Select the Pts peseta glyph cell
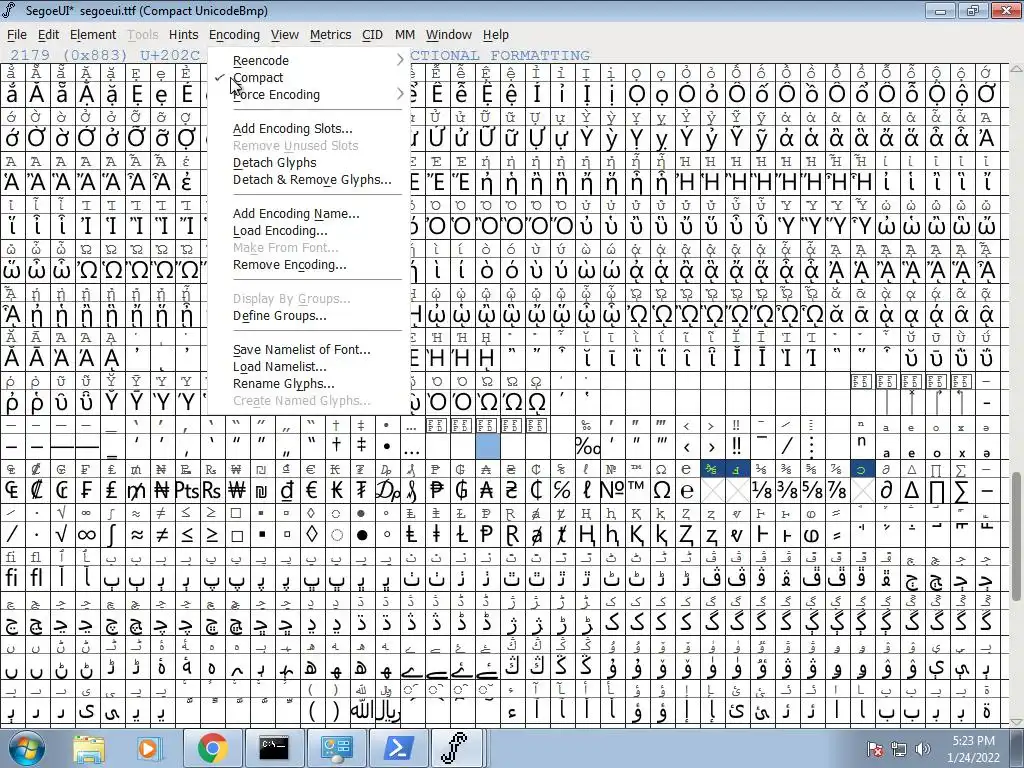This screenshot has height=768, width=1024. (187, 490)
